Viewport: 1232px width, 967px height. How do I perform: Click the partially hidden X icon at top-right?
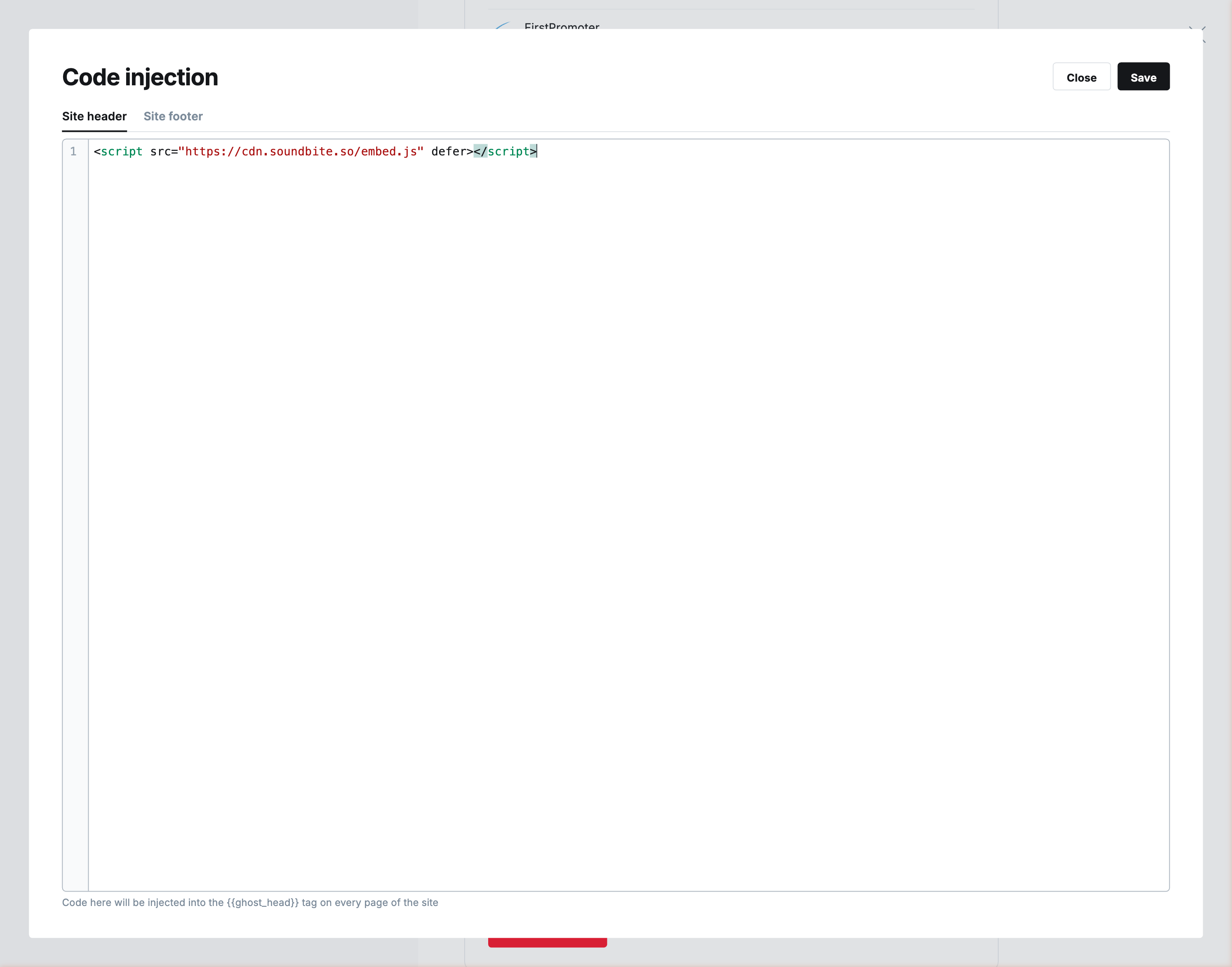1204,29
